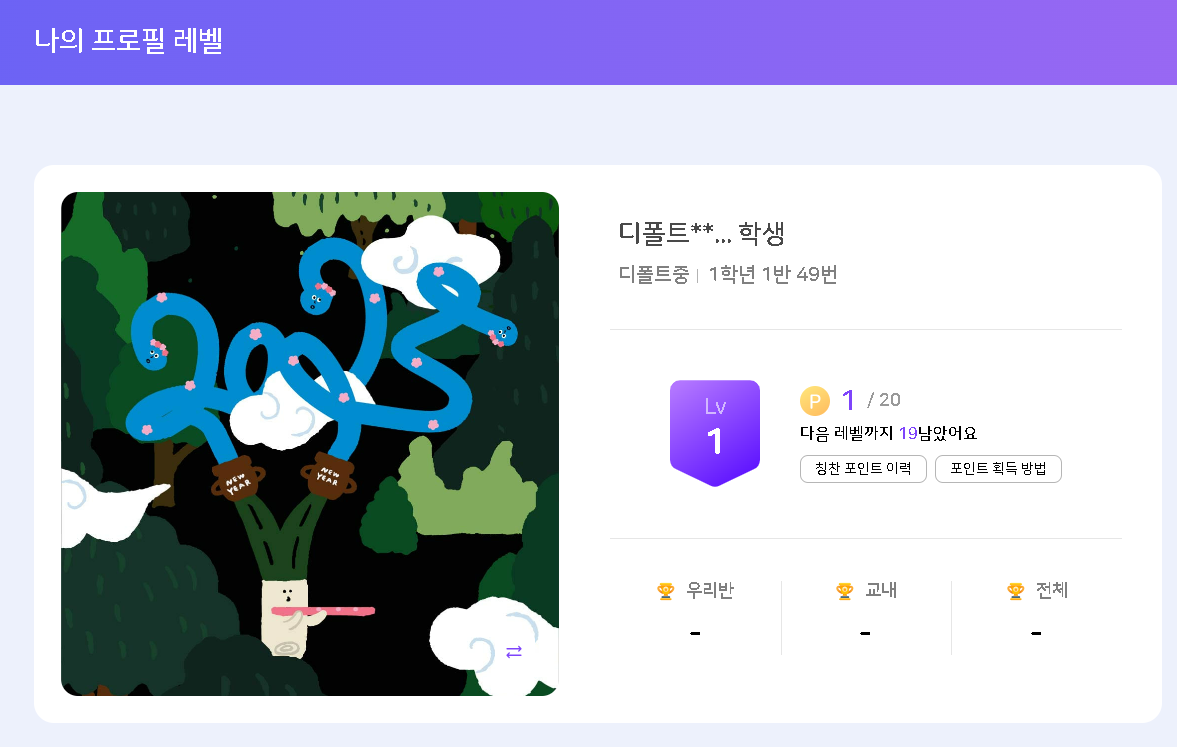Open 칭찬 포인트 이력 history
Viewport: 1177px width, 747px height.
pyautogui.click(x=863, y=468)
